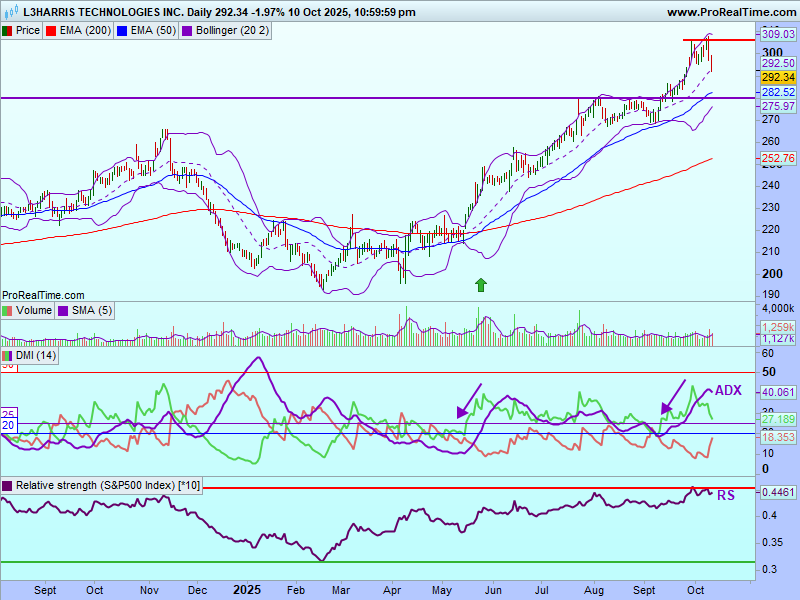Select the SMA (5) volume label

[x=92, y=311]
